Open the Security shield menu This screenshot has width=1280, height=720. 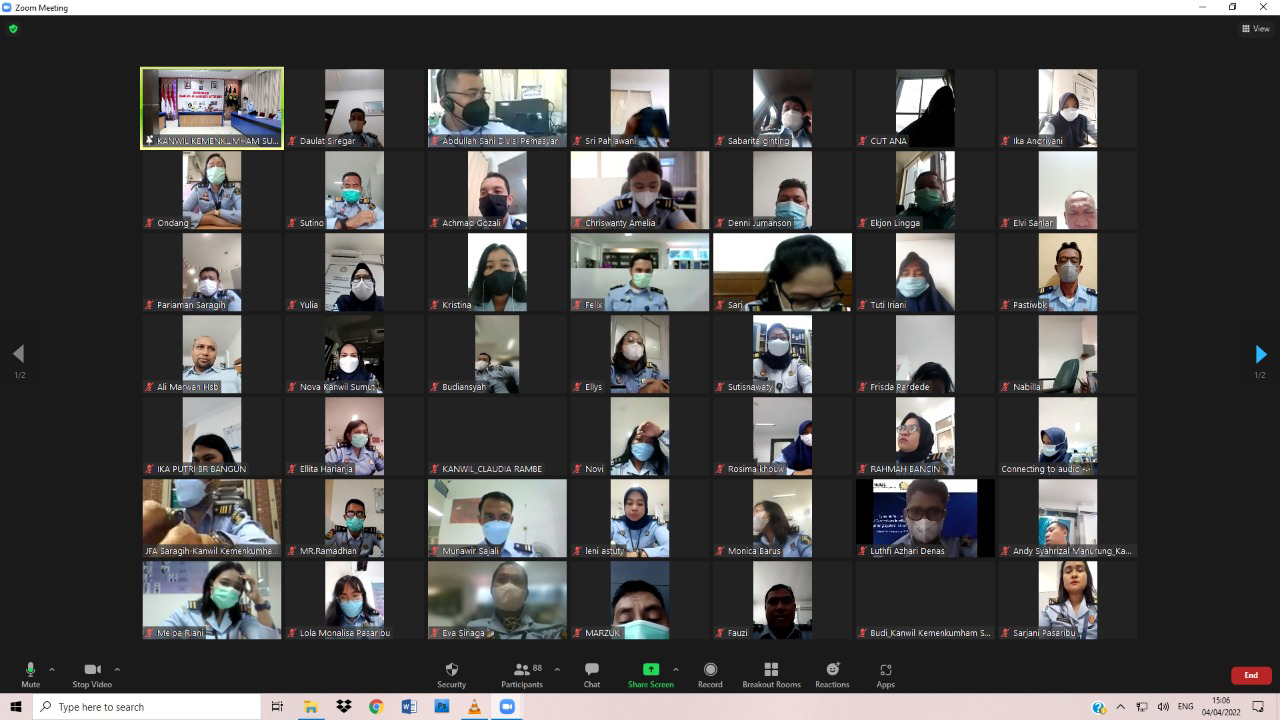[x=451, y=674]
